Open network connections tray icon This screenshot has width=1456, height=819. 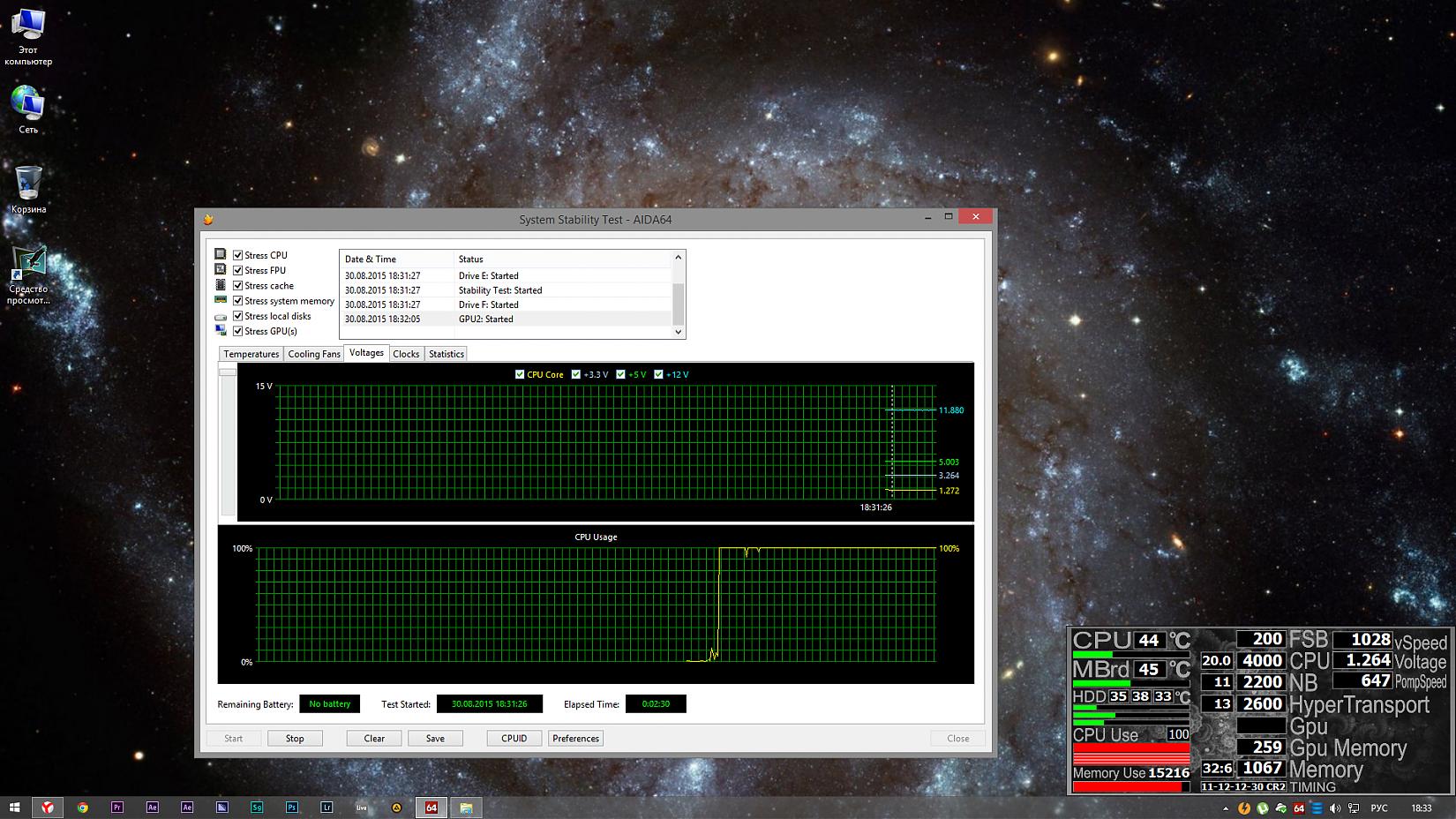(1353, 808)
